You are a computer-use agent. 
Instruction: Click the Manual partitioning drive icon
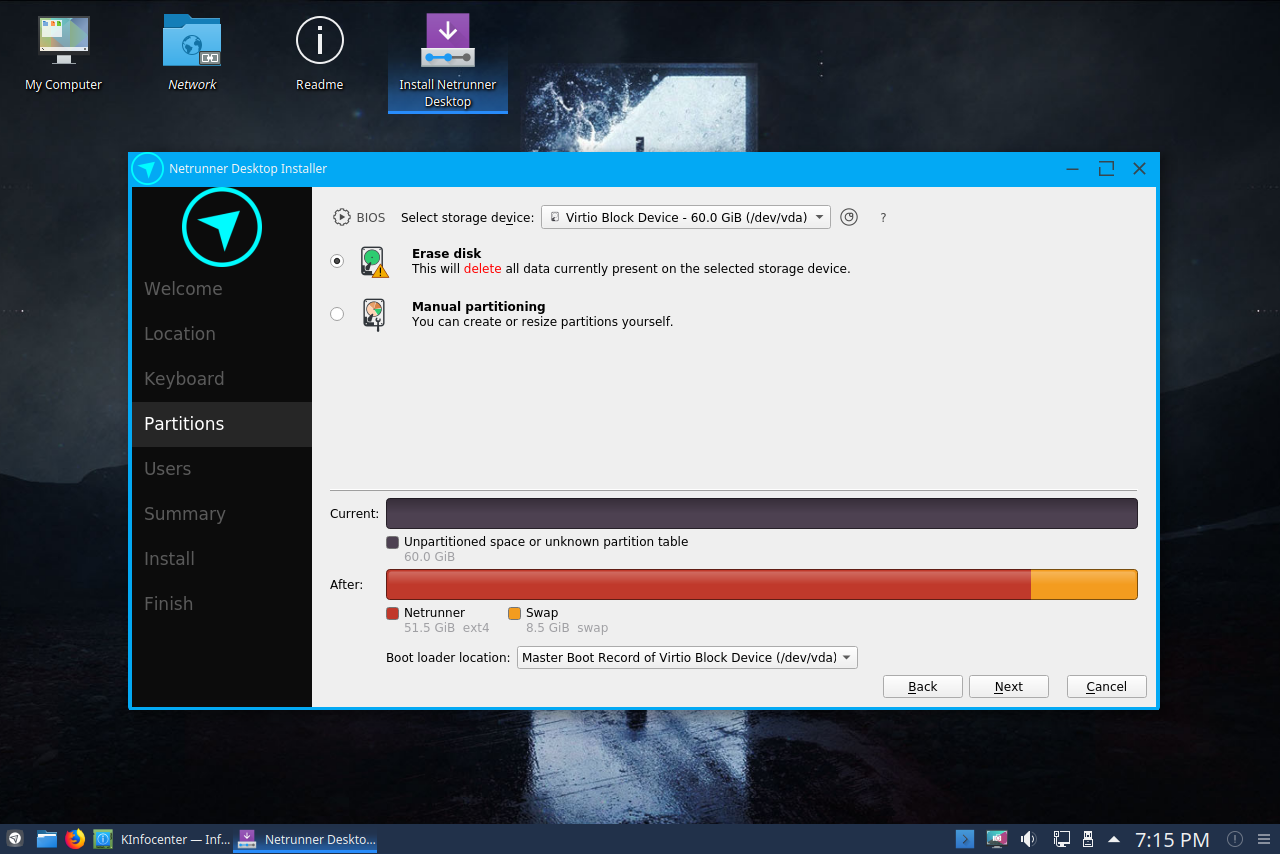coord(374,315)
